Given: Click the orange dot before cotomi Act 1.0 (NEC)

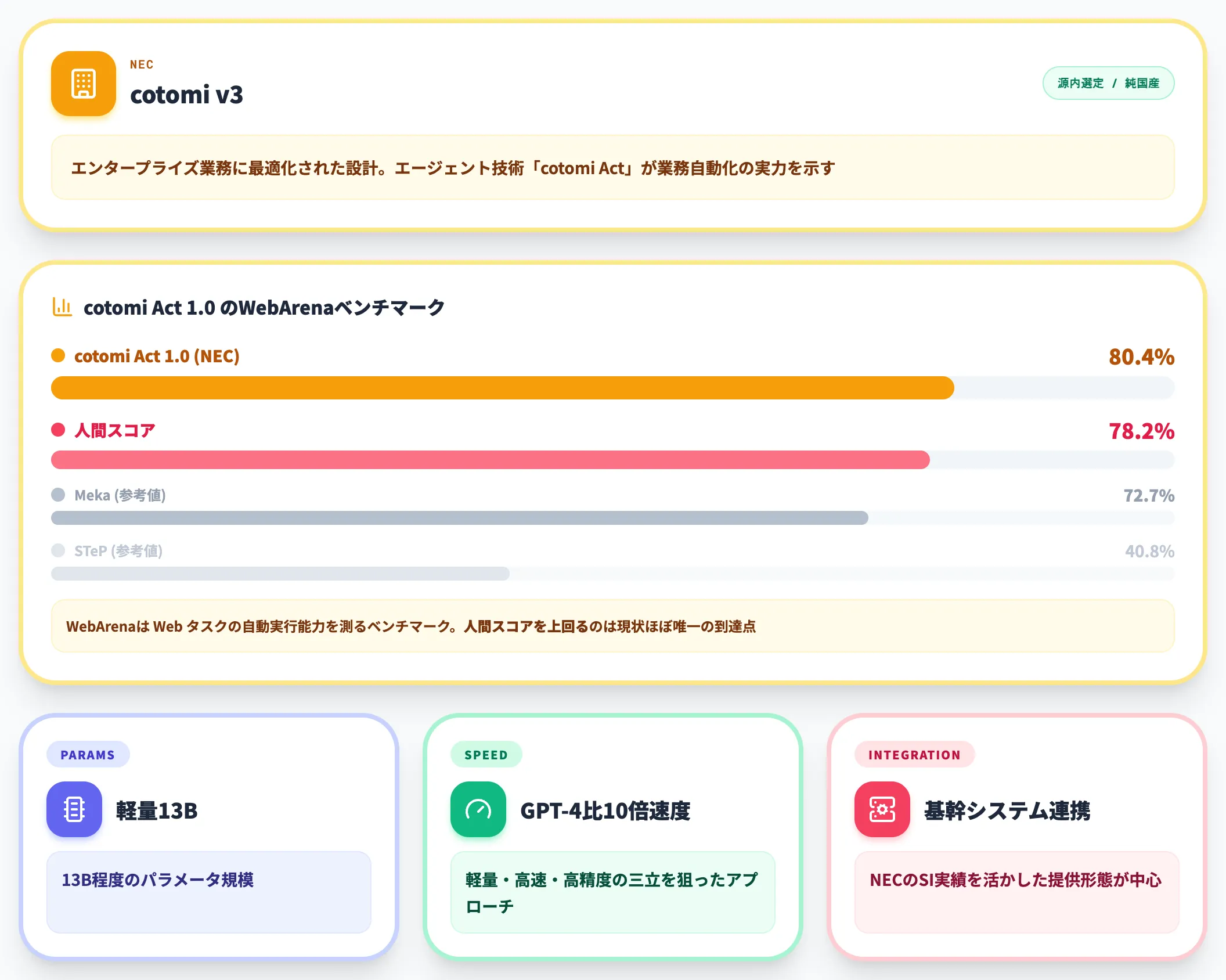Looking at the screenshot, I should [x=58, y=355].
